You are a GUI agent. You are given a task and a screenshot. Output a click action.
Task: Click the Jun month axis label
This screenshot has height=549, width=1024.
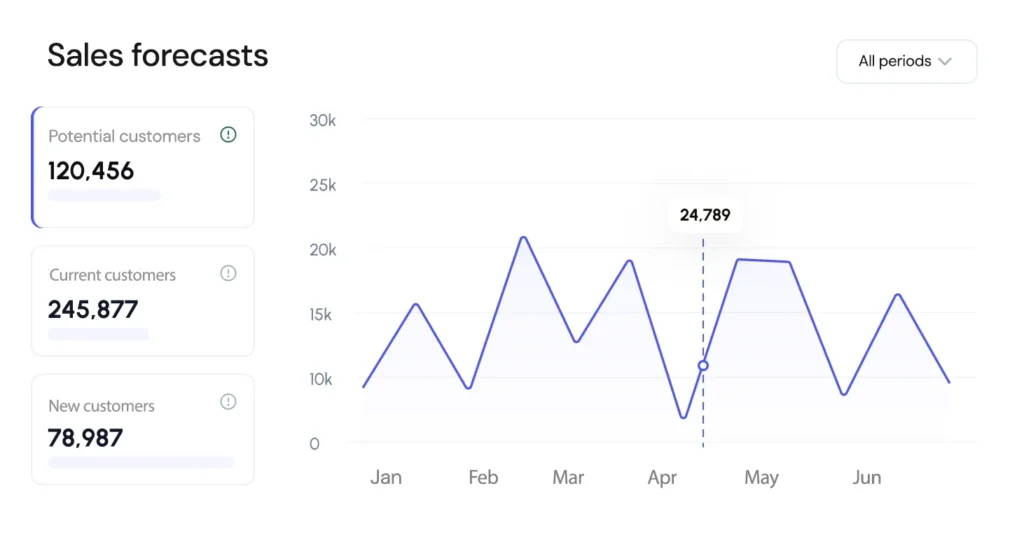coord(867,478)
